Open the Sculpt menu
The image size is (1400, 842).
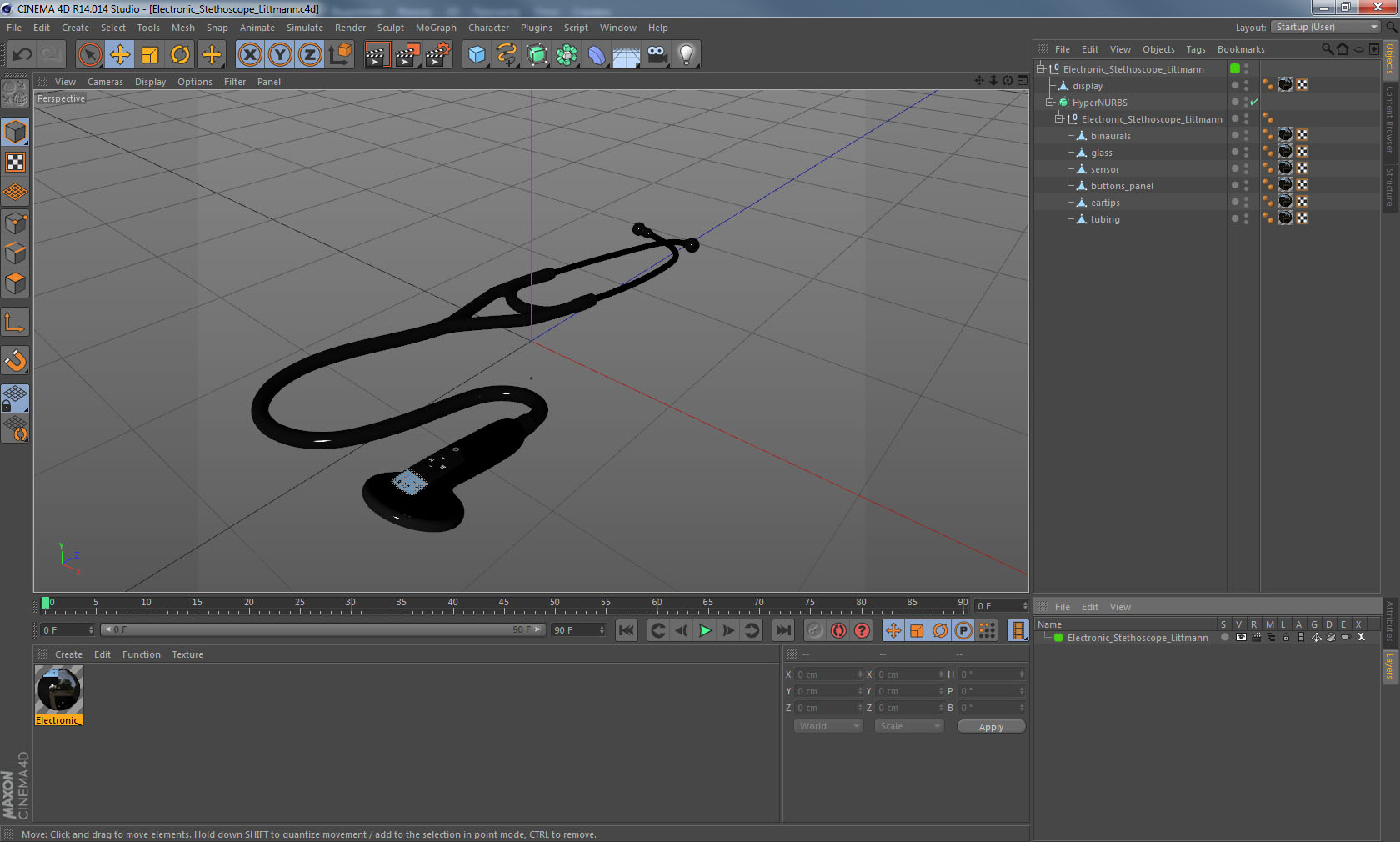390,28
